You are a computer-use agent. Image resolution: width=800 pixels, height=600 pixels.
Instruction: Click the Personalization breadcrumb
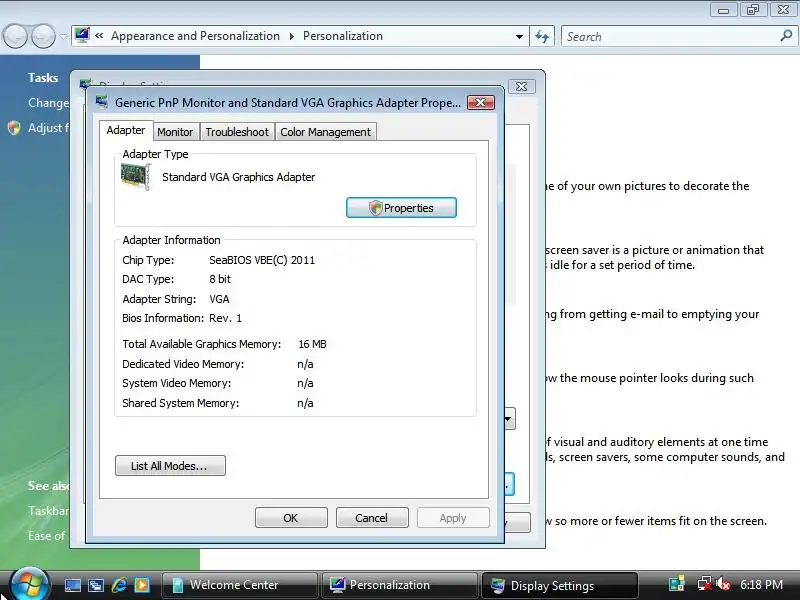pyautogui.click(x=342, y=36)
